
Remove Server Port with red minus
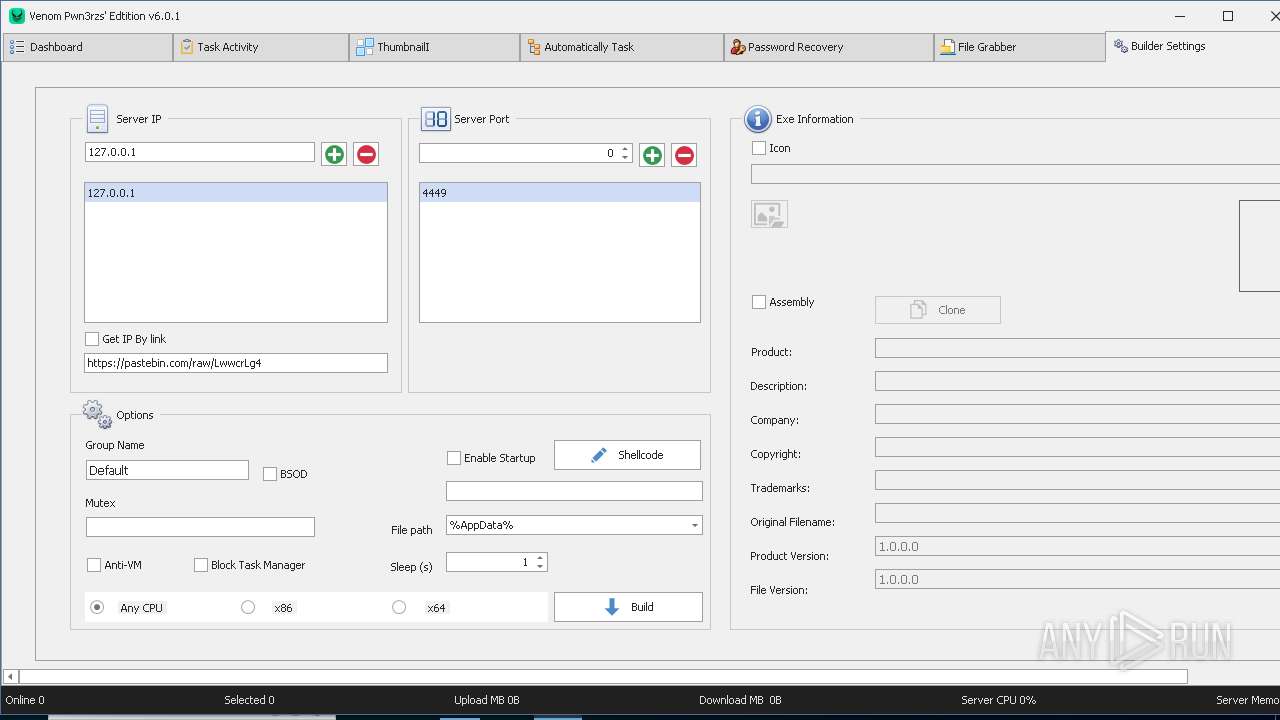click(x=684, y=155)
